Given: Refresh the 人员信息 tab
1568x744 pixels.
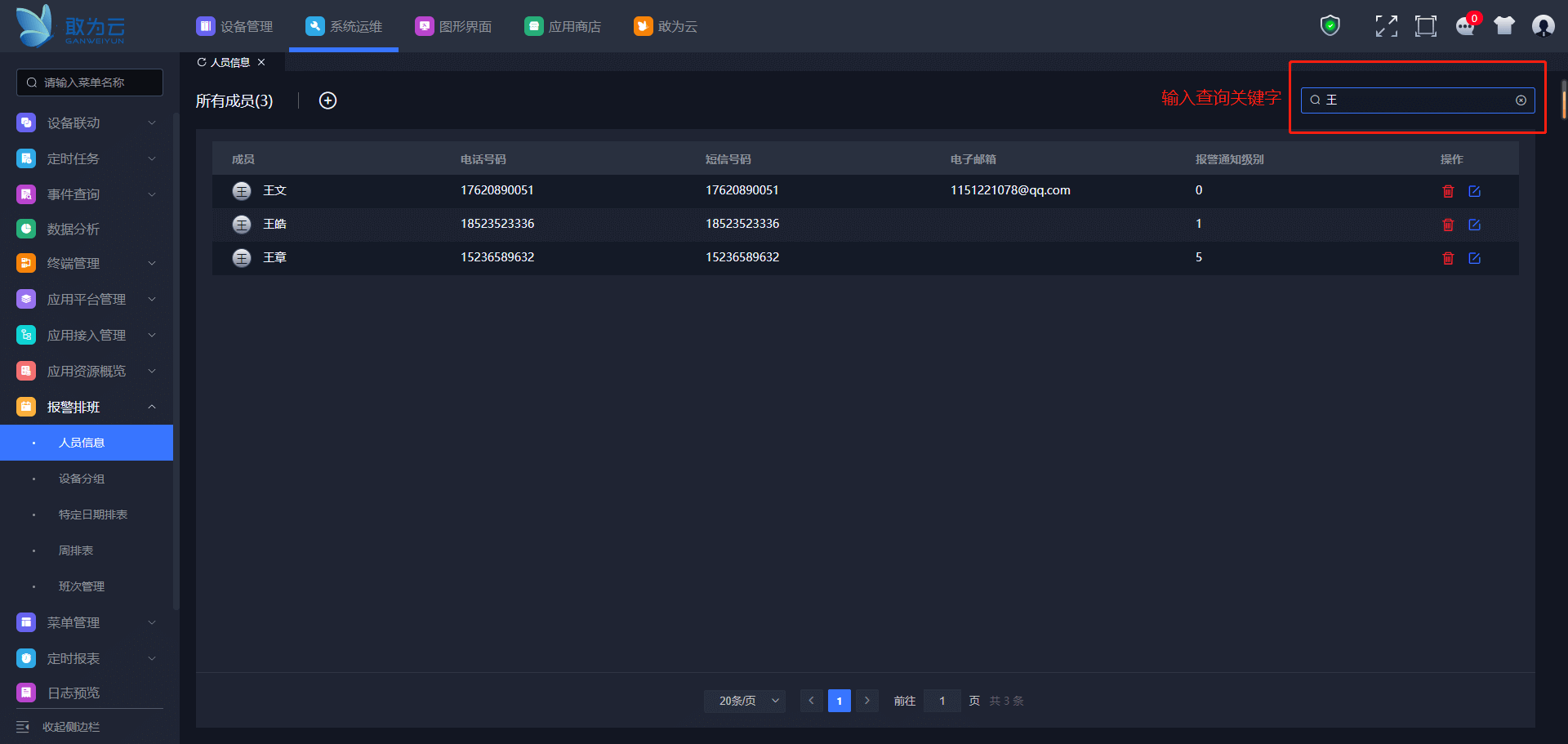Looking at the screenshot, I should point(202,62).
